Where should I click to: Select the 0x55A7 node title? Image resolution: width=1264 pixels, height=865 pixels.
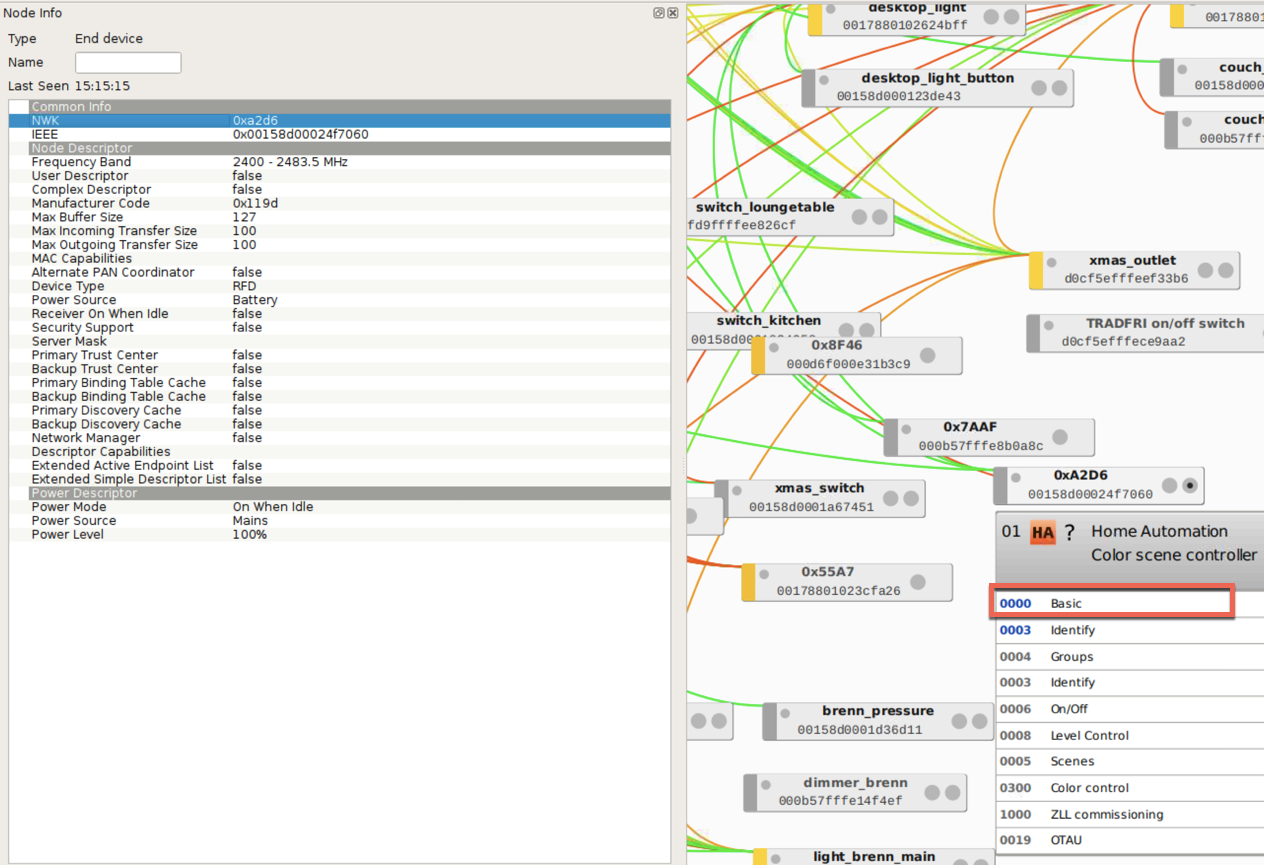pyautogui.click(x=828, y=572)
